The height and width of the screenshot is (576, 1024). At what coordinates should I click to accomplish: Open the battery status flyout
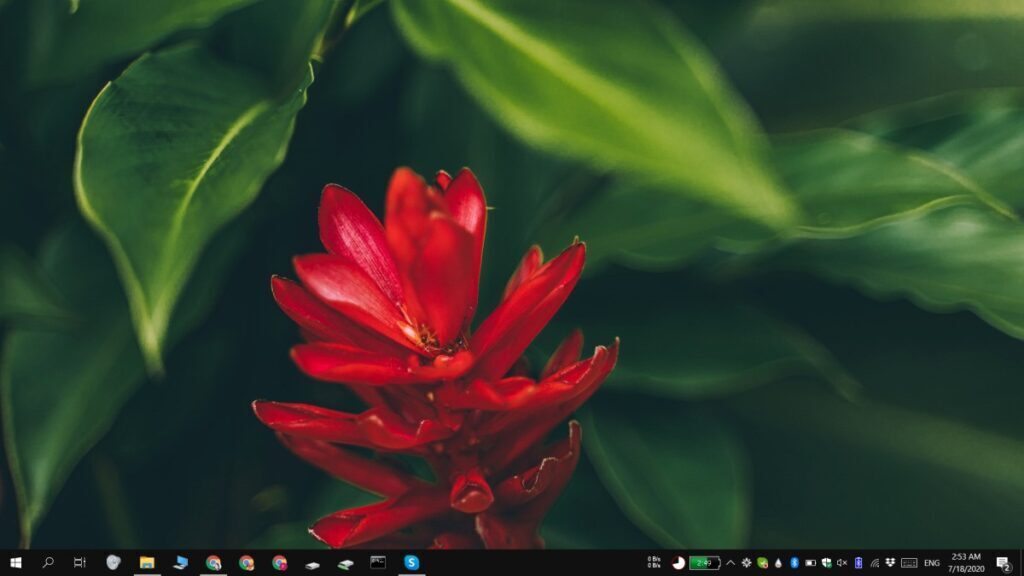point(706,561)
